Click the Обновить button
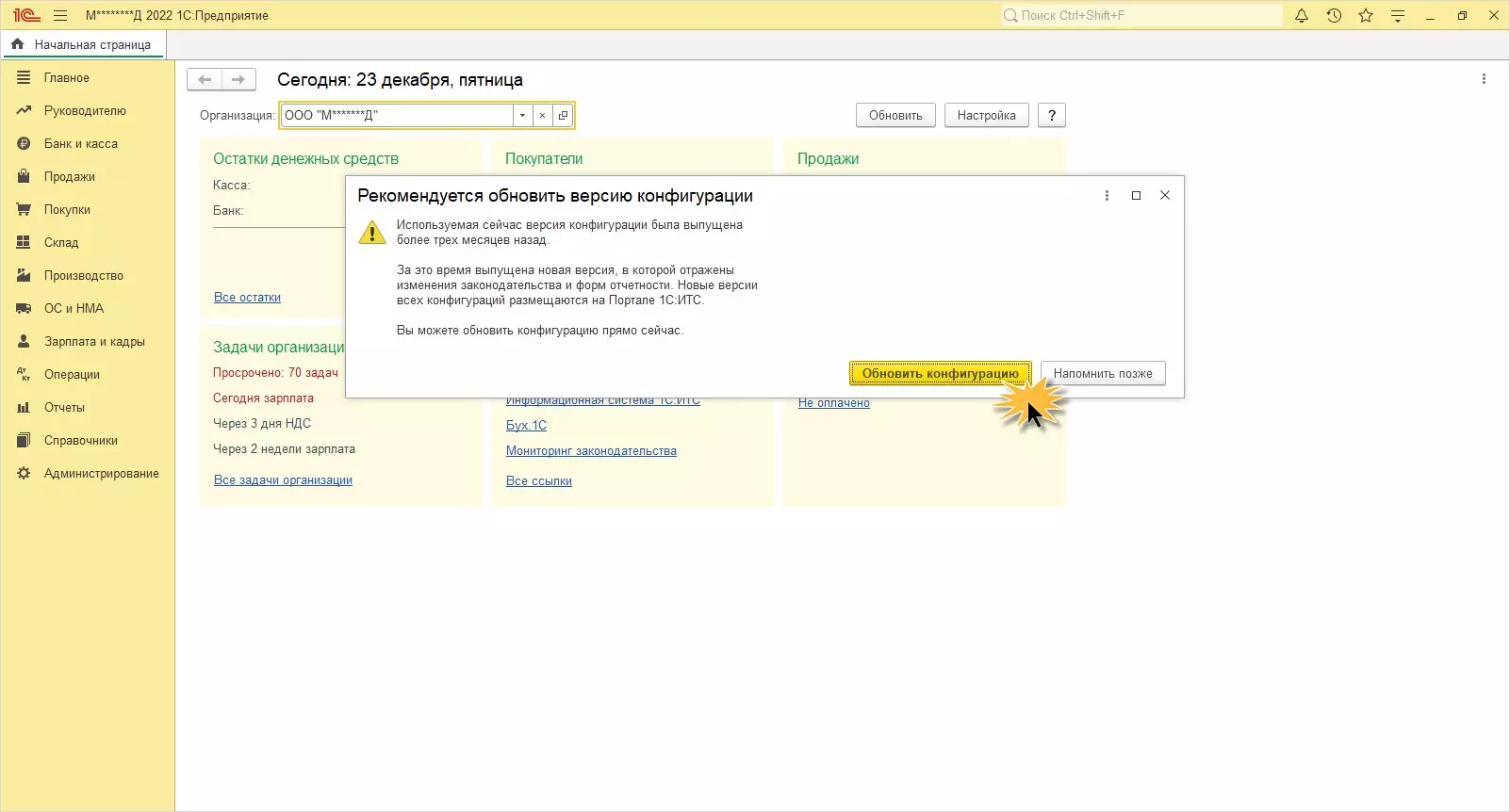Viewport: 1510px width, 812px height. 895,115
